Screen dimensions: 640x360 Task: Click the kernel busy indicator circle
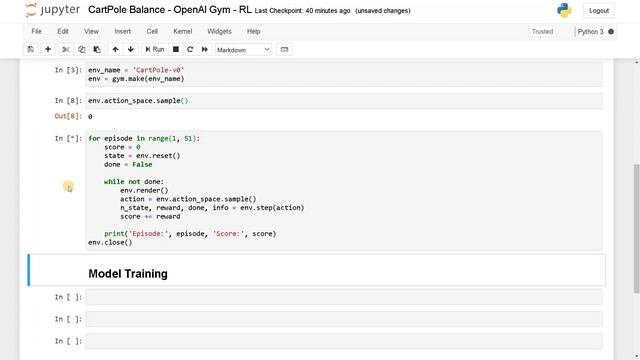point(611,31)
